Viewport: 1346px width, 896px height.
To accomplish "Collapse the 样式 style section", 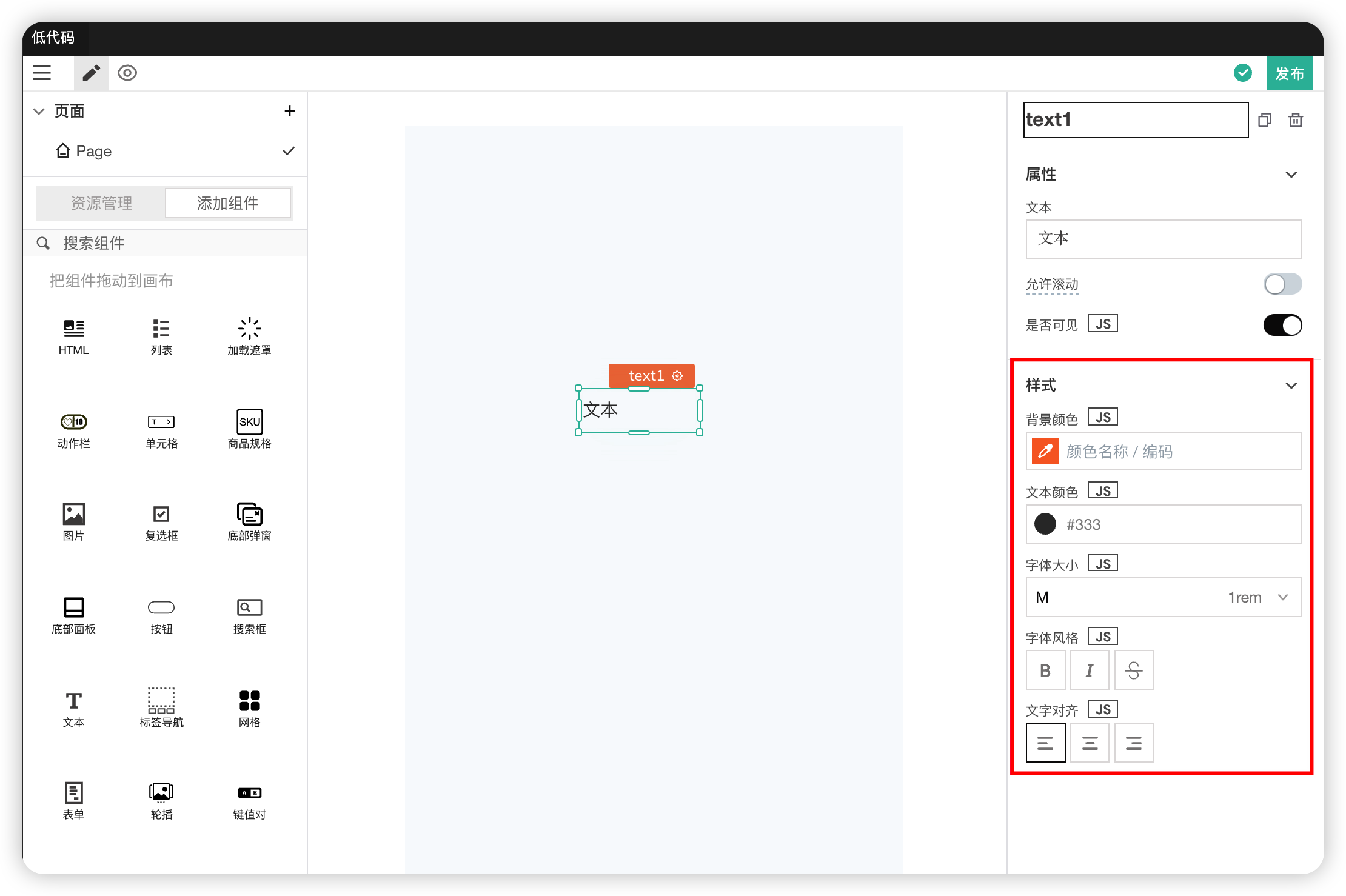I will point(1291,386).
